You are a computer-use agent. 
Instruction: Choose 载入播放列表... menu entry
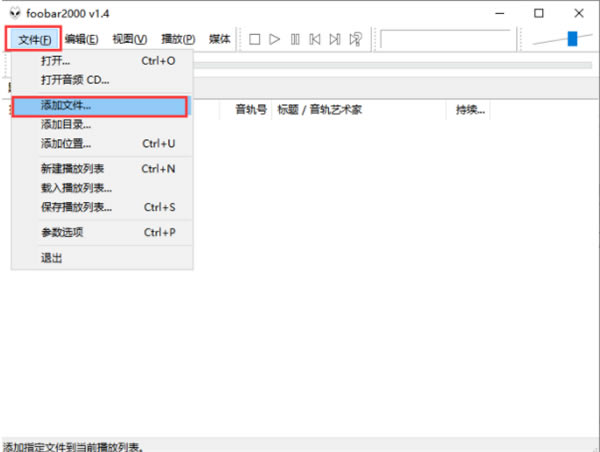[102, 188]
